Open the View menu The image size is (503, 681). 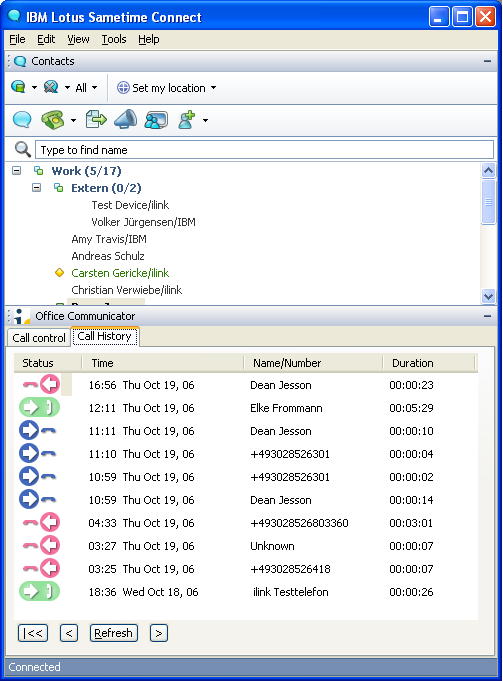pyautogui.click(x=78, y=39)
